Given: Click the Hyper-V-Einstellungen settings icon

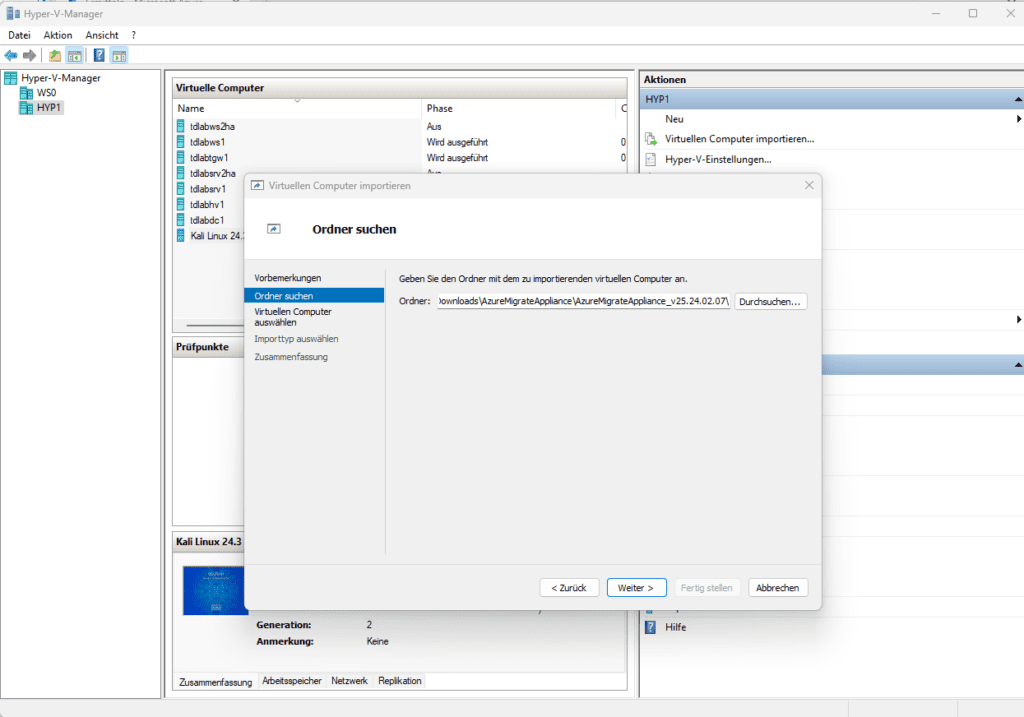Looking at the screenshot, I should point(650,159).
